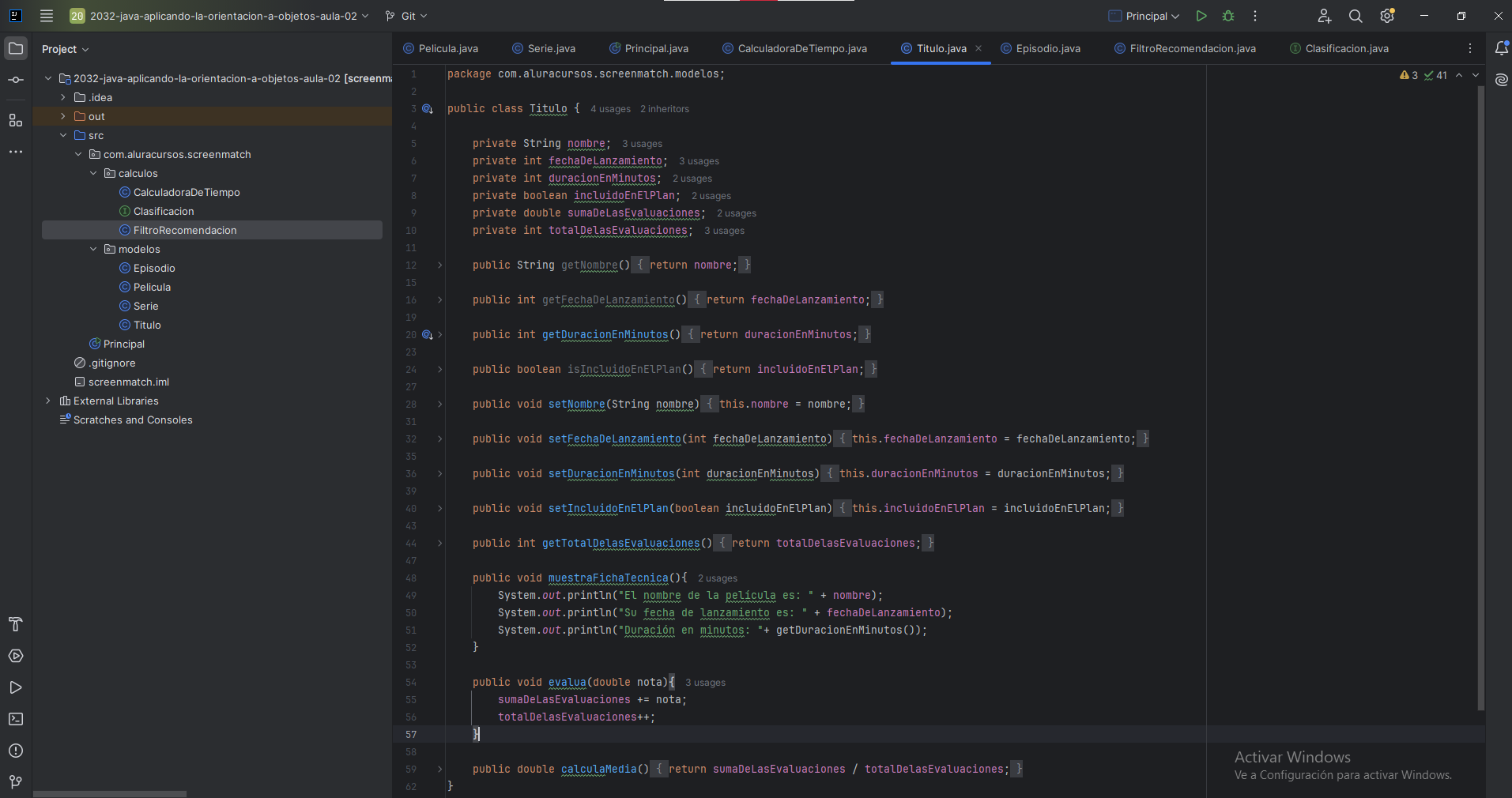Open Code With Me icon
Screen dimensions: 1512x798
tap(1325, 16)
